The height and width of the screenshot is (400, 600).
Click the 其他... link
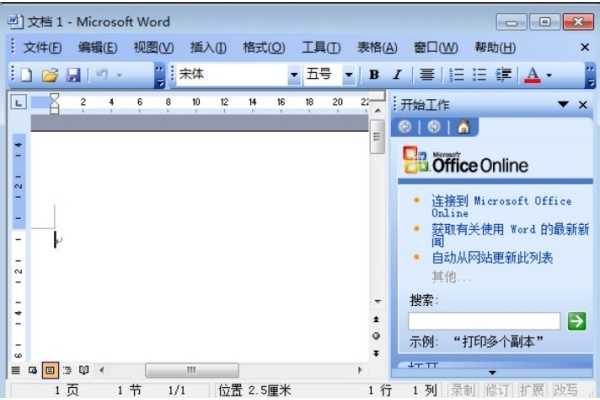coord(451,276)
